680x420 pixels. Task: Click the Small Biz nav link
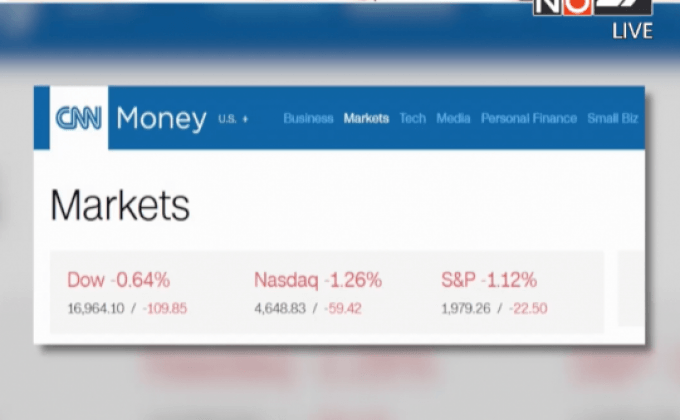pos(613,118)
